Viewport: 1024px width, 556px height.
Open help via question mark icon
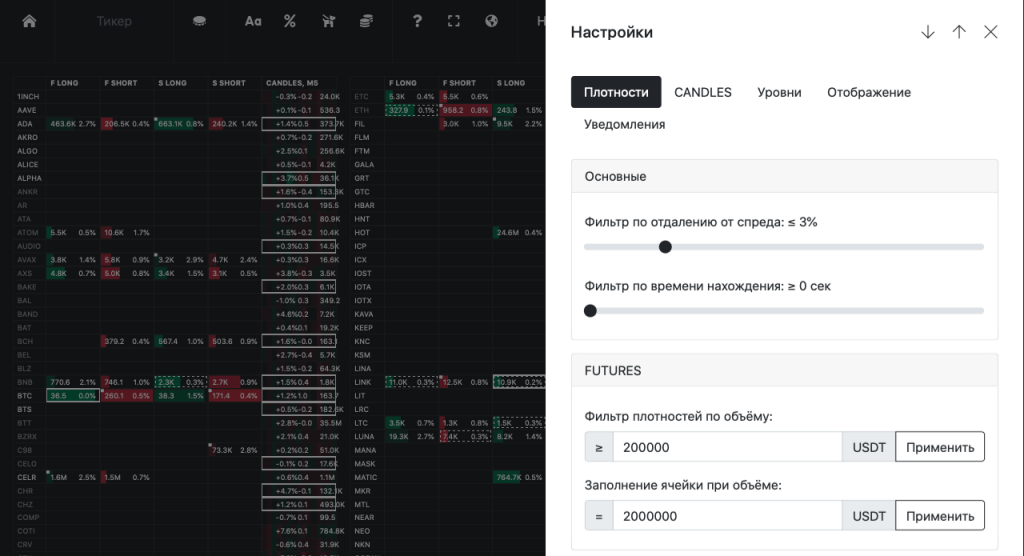417,21
